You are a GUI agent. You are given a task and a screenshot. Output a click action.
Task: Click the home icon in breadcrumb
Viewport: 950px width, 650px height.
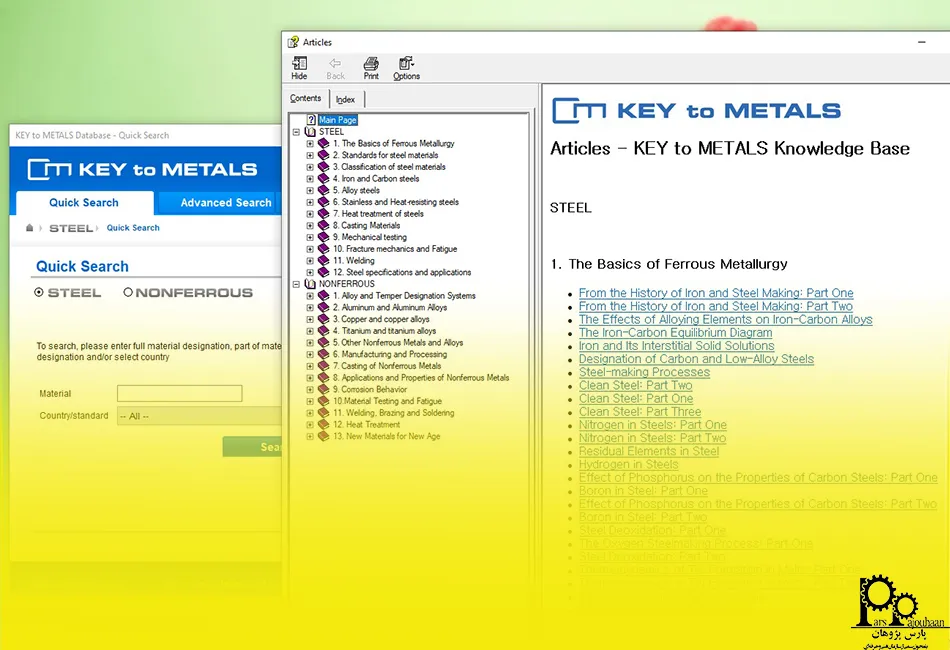(31, 228)
